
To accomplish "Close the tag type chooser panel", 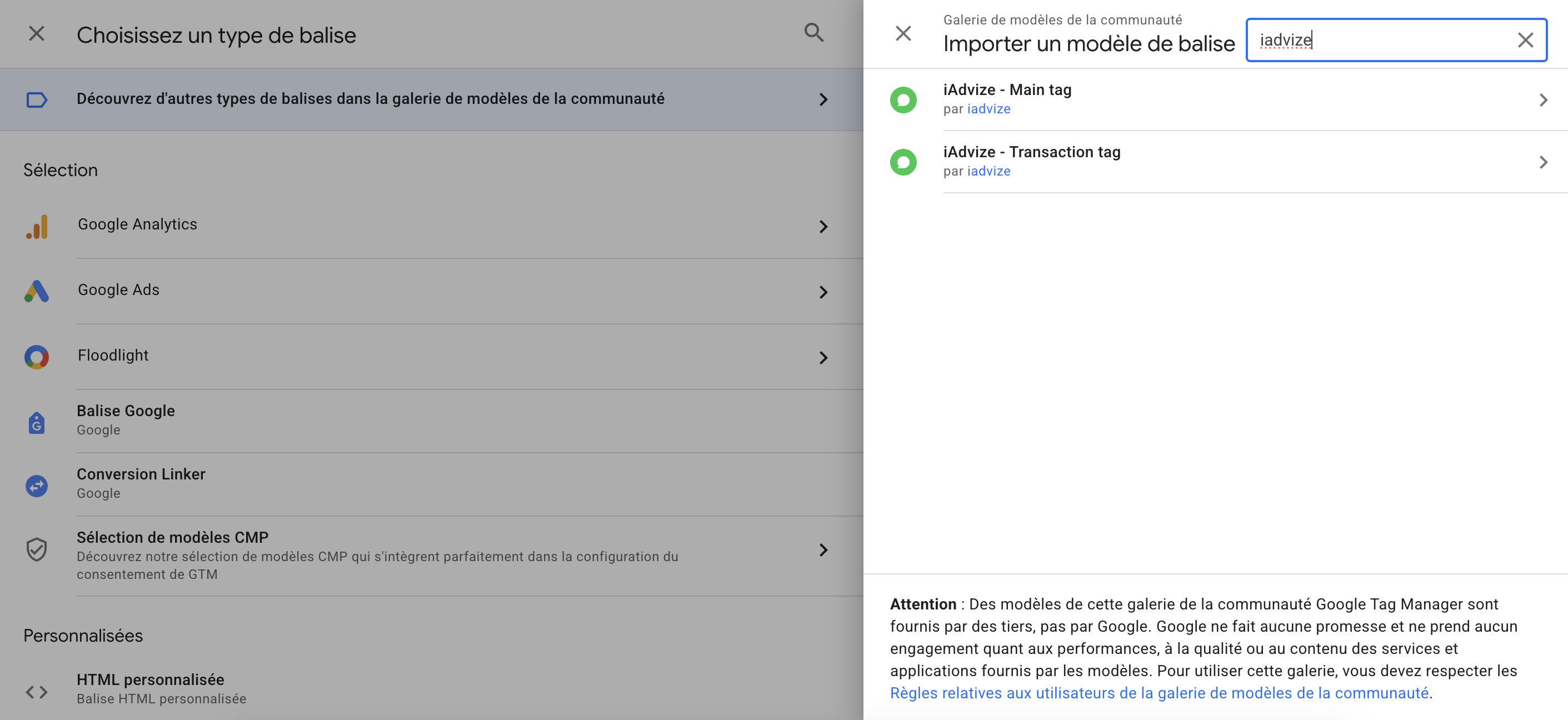I will pos(37,34).
